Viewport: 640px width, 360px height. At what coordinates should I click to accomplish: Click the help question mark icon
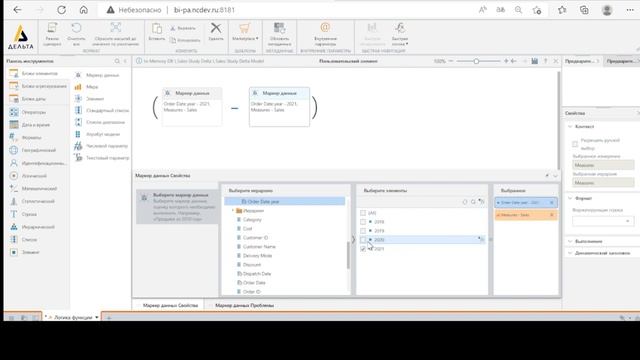545,61
